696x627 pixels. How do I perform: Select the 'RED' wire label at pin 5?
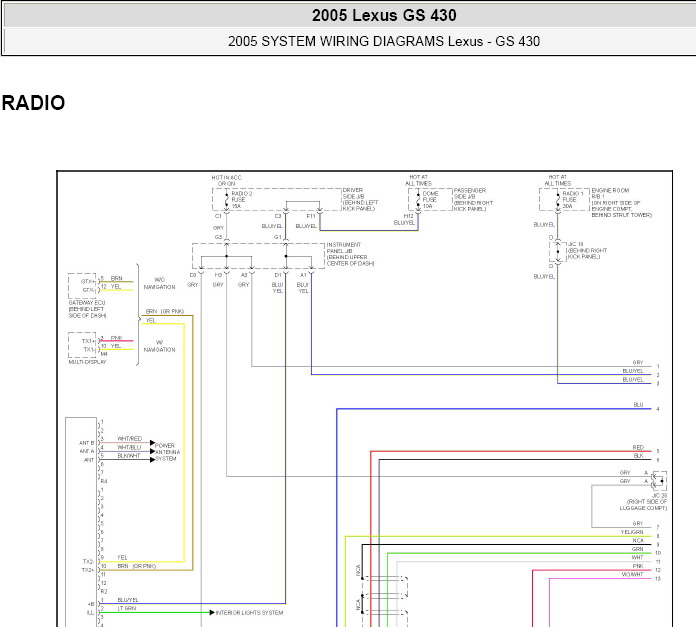[x=638, y=447]
